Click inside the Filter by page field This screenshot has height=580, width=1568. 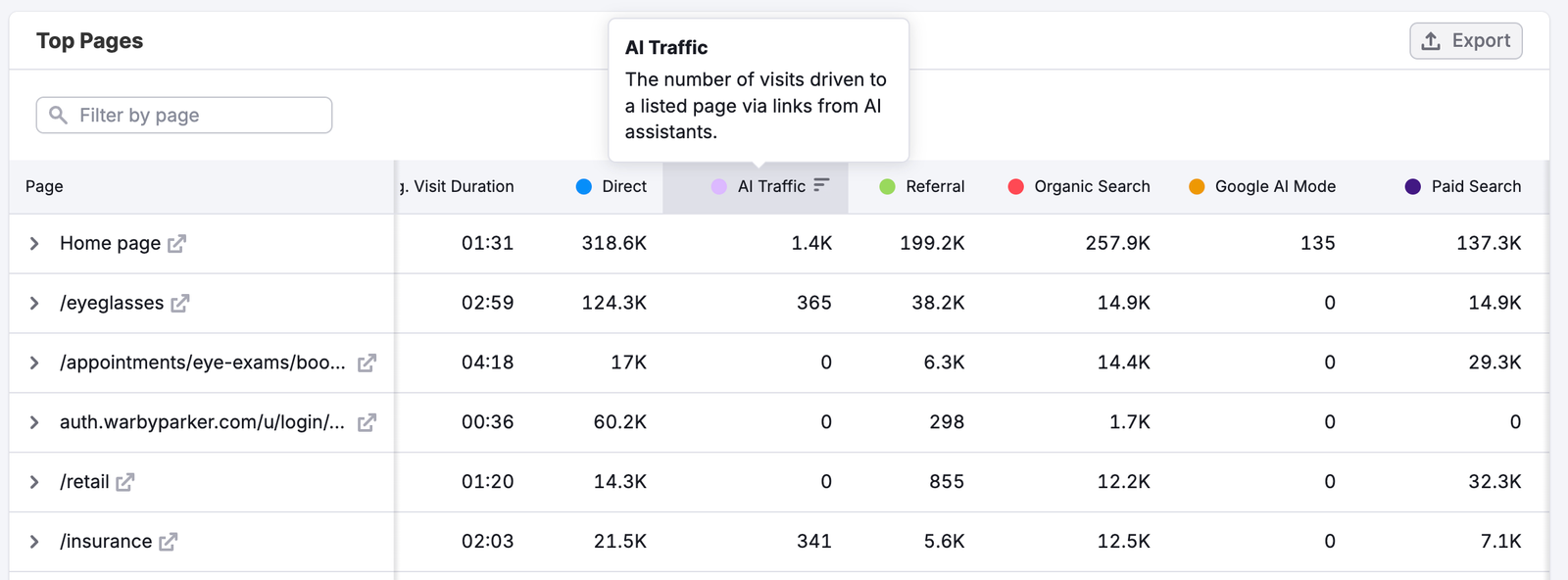186,115
